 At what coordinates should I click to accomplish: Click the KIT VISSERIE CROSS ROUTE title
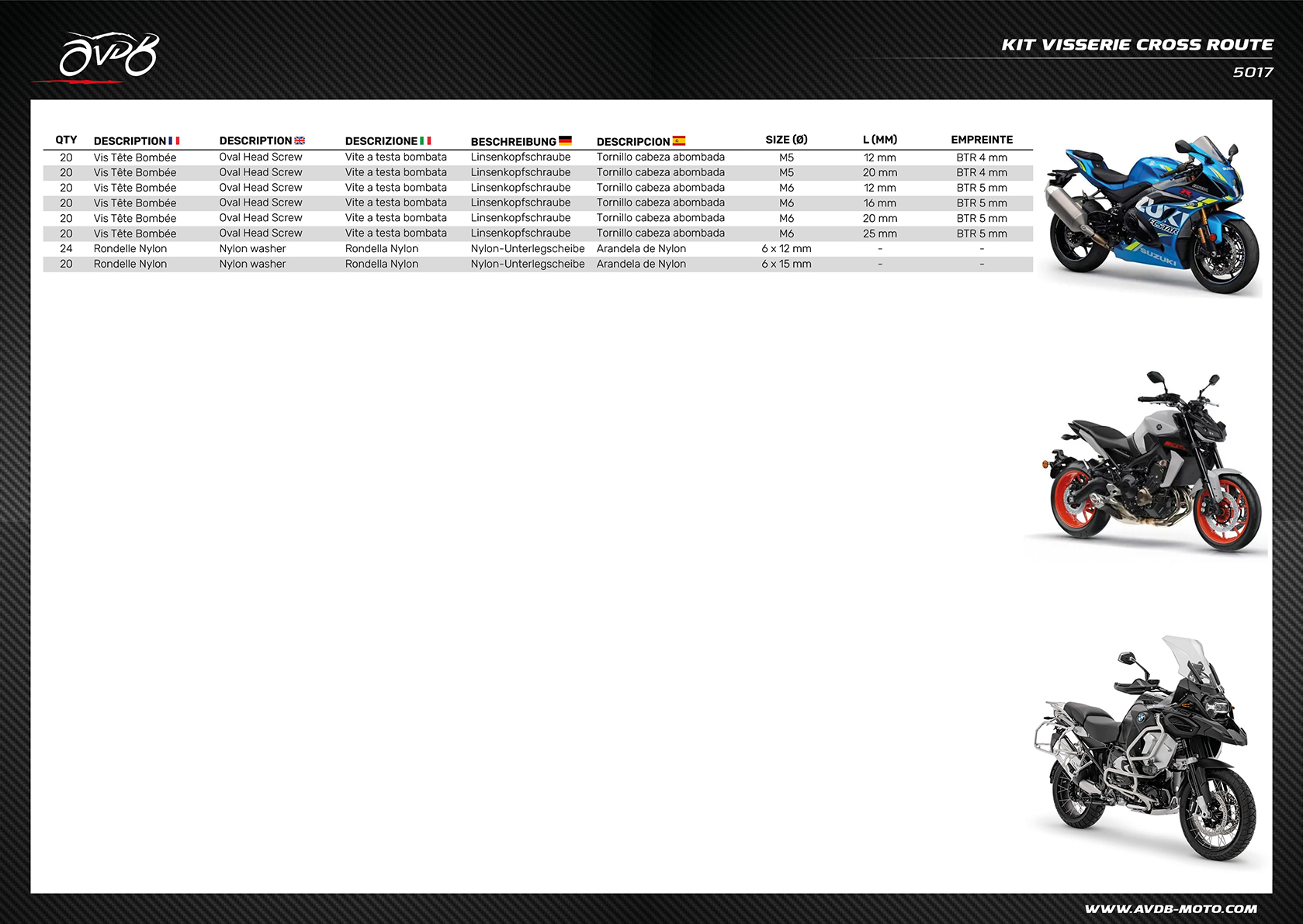coord(1137,44)
